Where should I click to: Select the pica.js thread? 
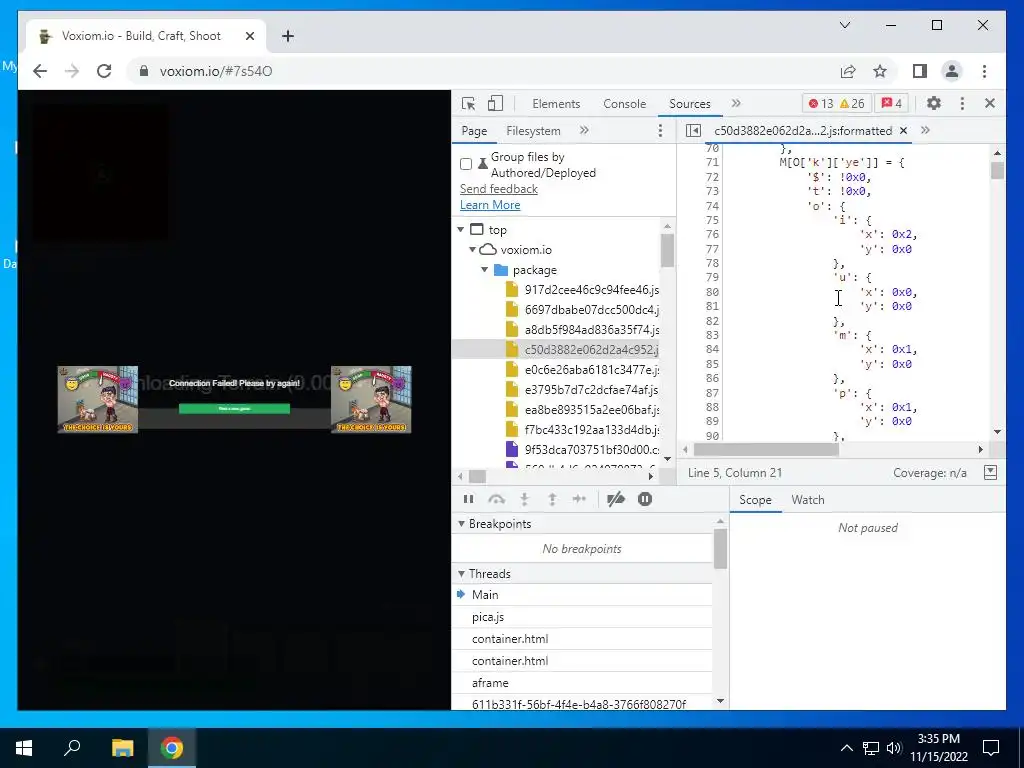click(x=488, y=616)
